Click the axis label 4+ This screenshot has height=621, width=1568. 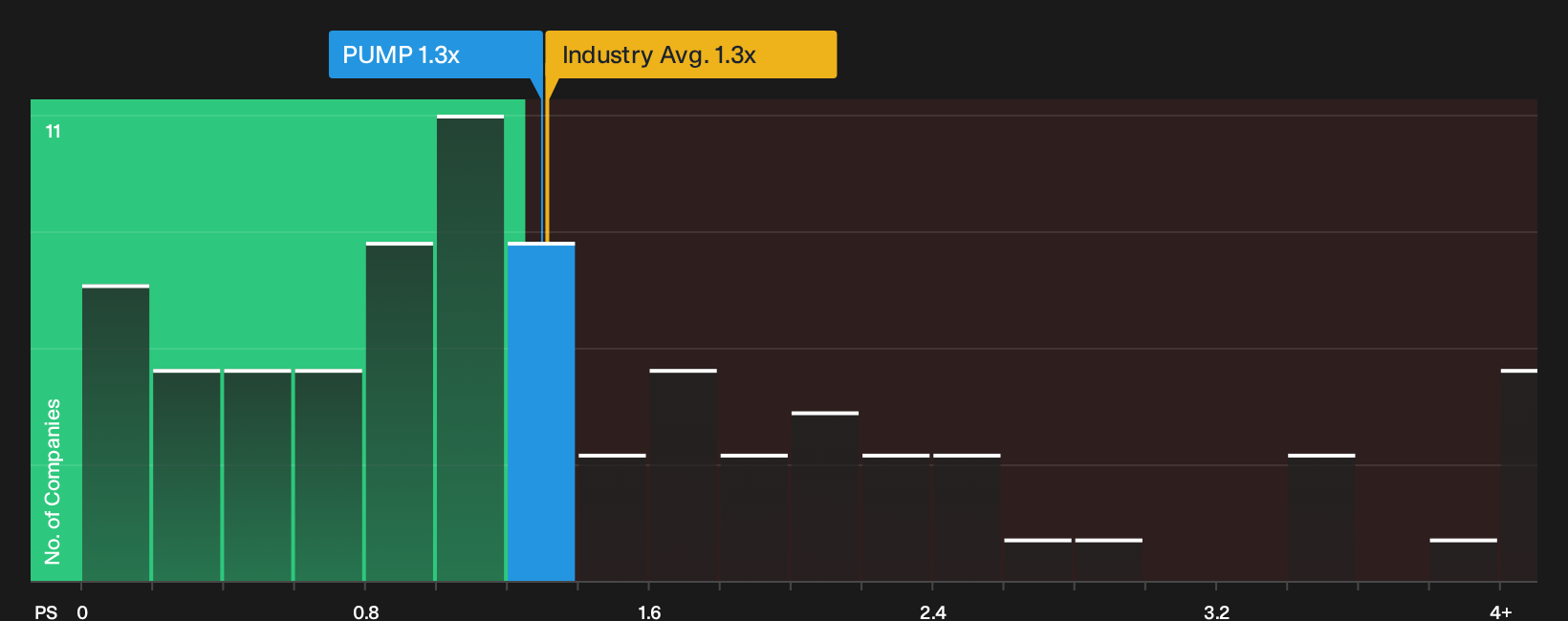point(1501,611)
